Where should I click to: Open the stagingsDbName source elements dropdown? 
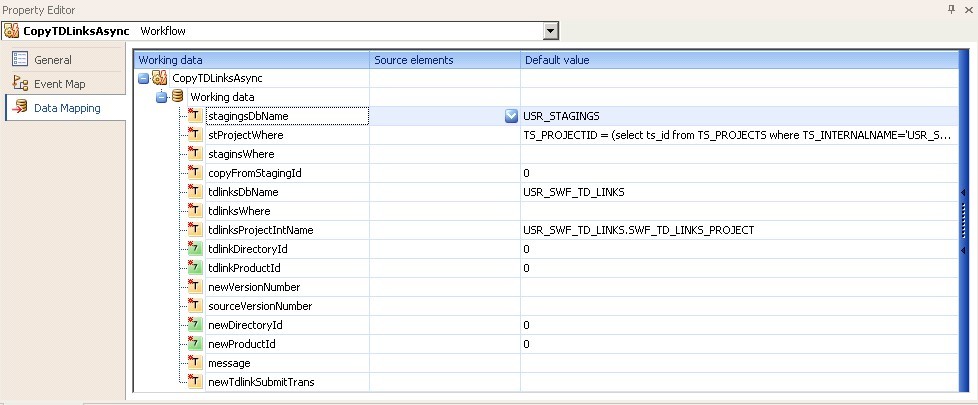click(x=511, y=116)
